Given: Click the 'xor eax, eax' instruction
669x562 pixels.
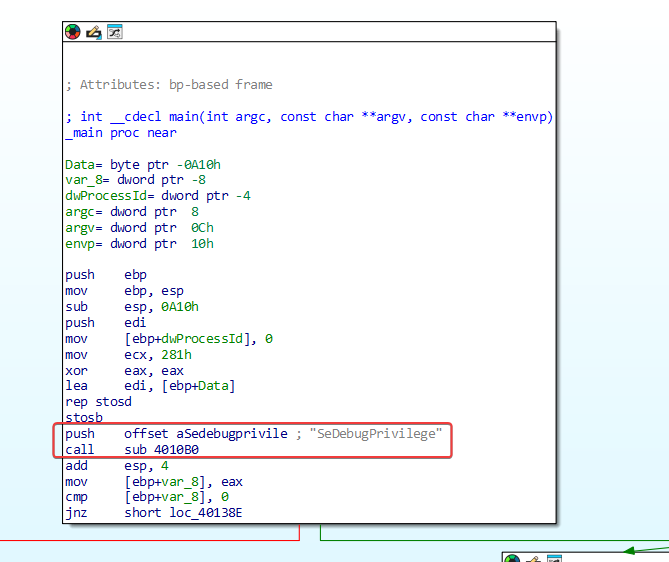Looking at the screenshot, I should (124, 371).
